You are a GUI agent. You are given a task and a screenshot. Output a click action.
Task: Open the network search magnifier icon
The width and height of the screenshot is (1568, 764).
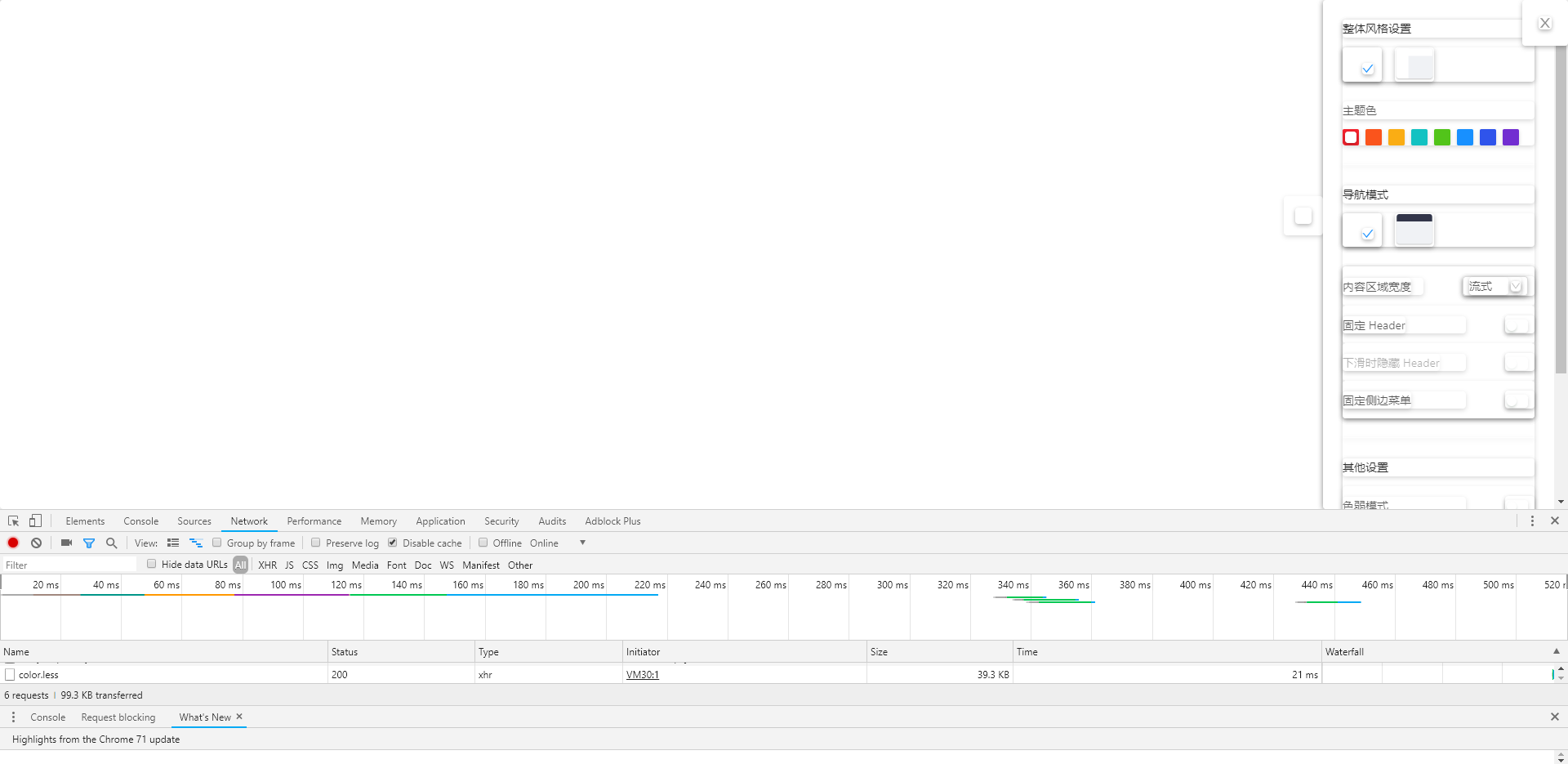click(x=112, y=543)
